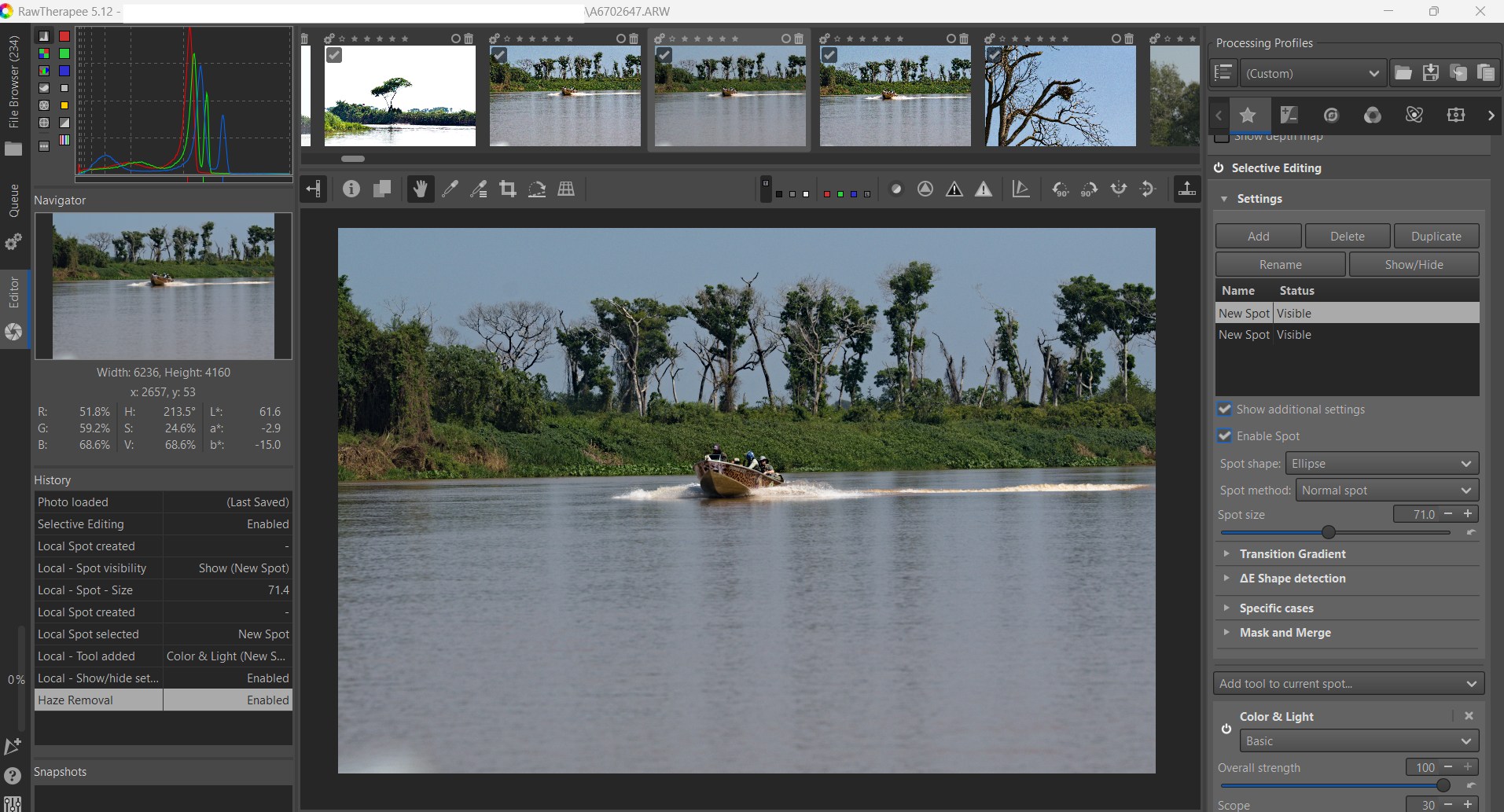Open the perspective correction tool

click(566, 189)
